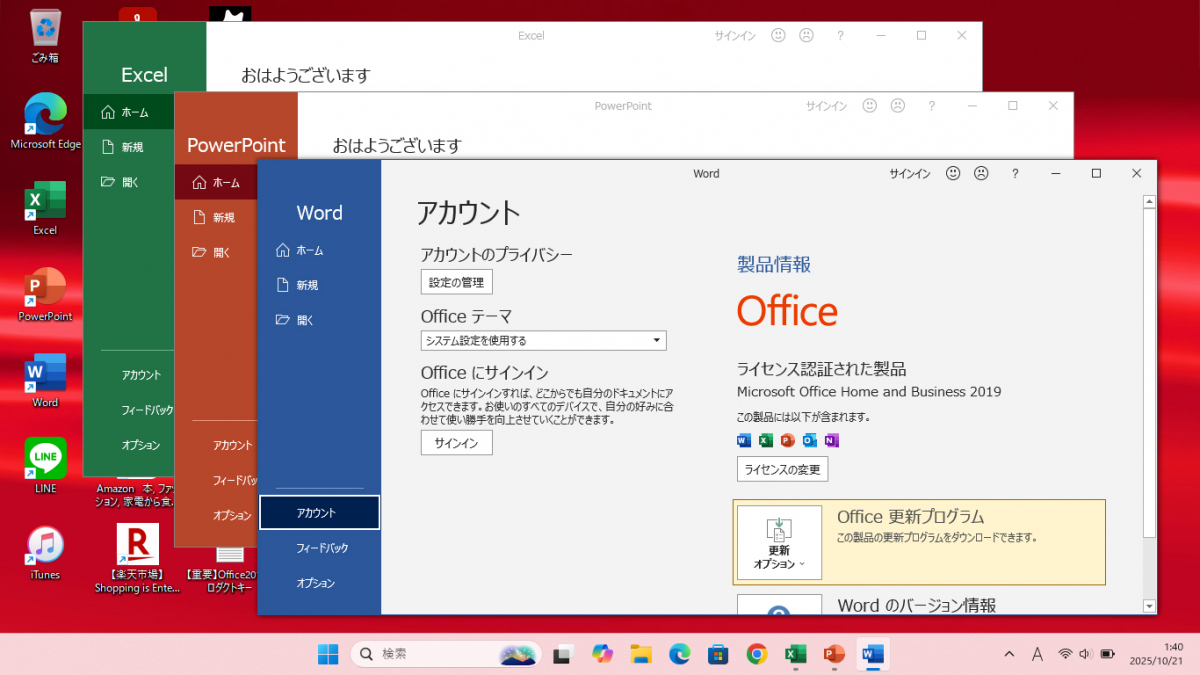Select New in Word sidebar

(307, 285)
